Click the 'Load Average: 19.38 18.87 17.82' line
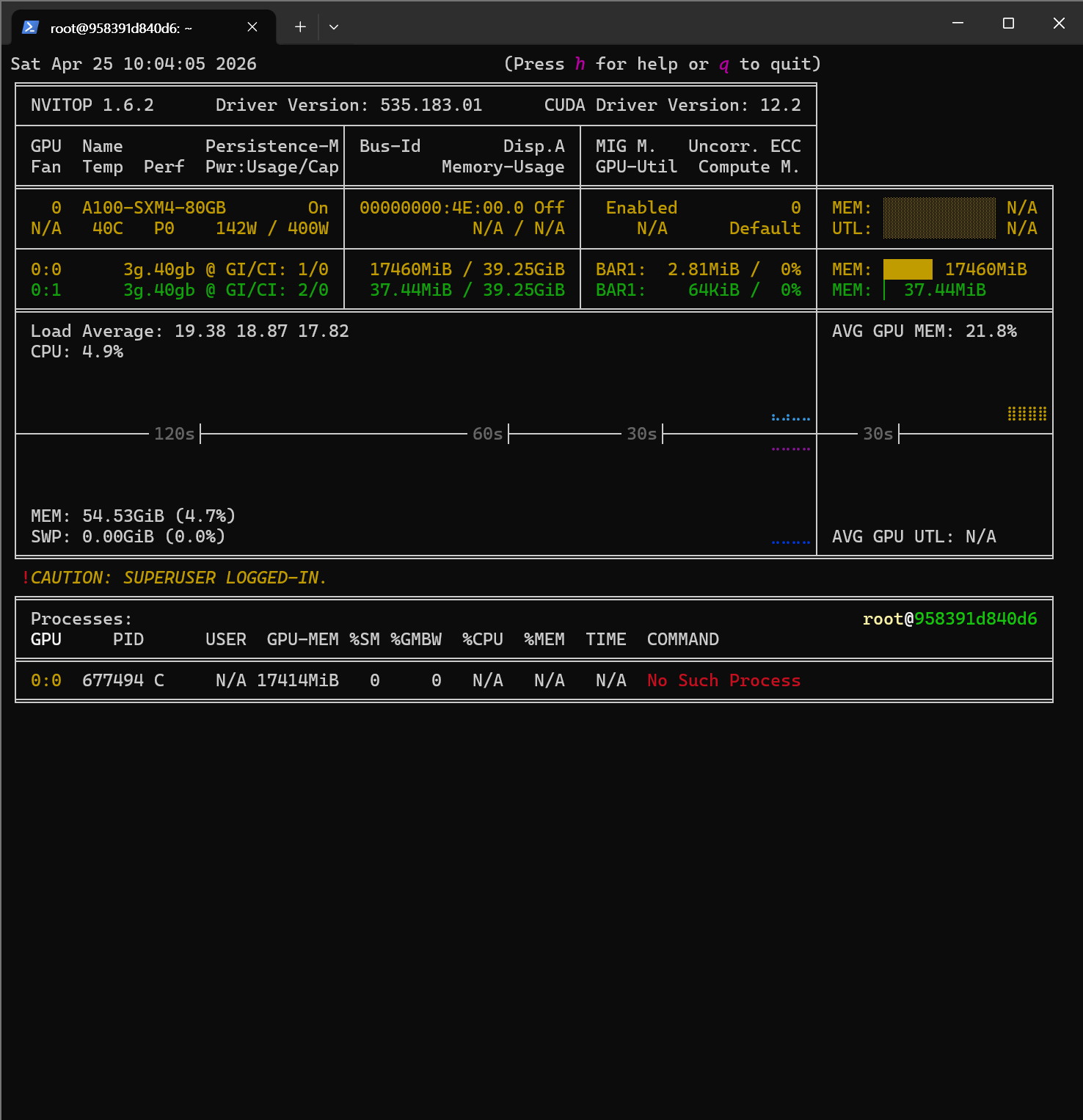The image size is (1083, 1120). pos(190,331)
